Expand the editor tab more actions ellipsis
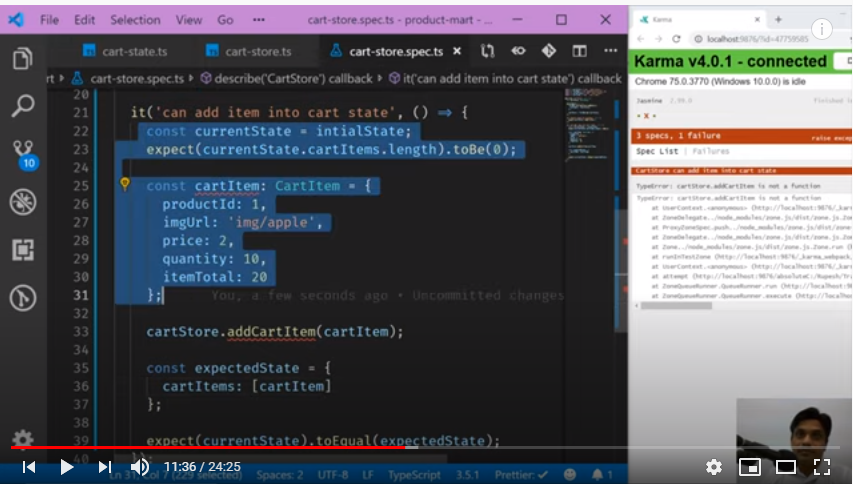This screenshot has height=484, width=853. tap(610, 51)
